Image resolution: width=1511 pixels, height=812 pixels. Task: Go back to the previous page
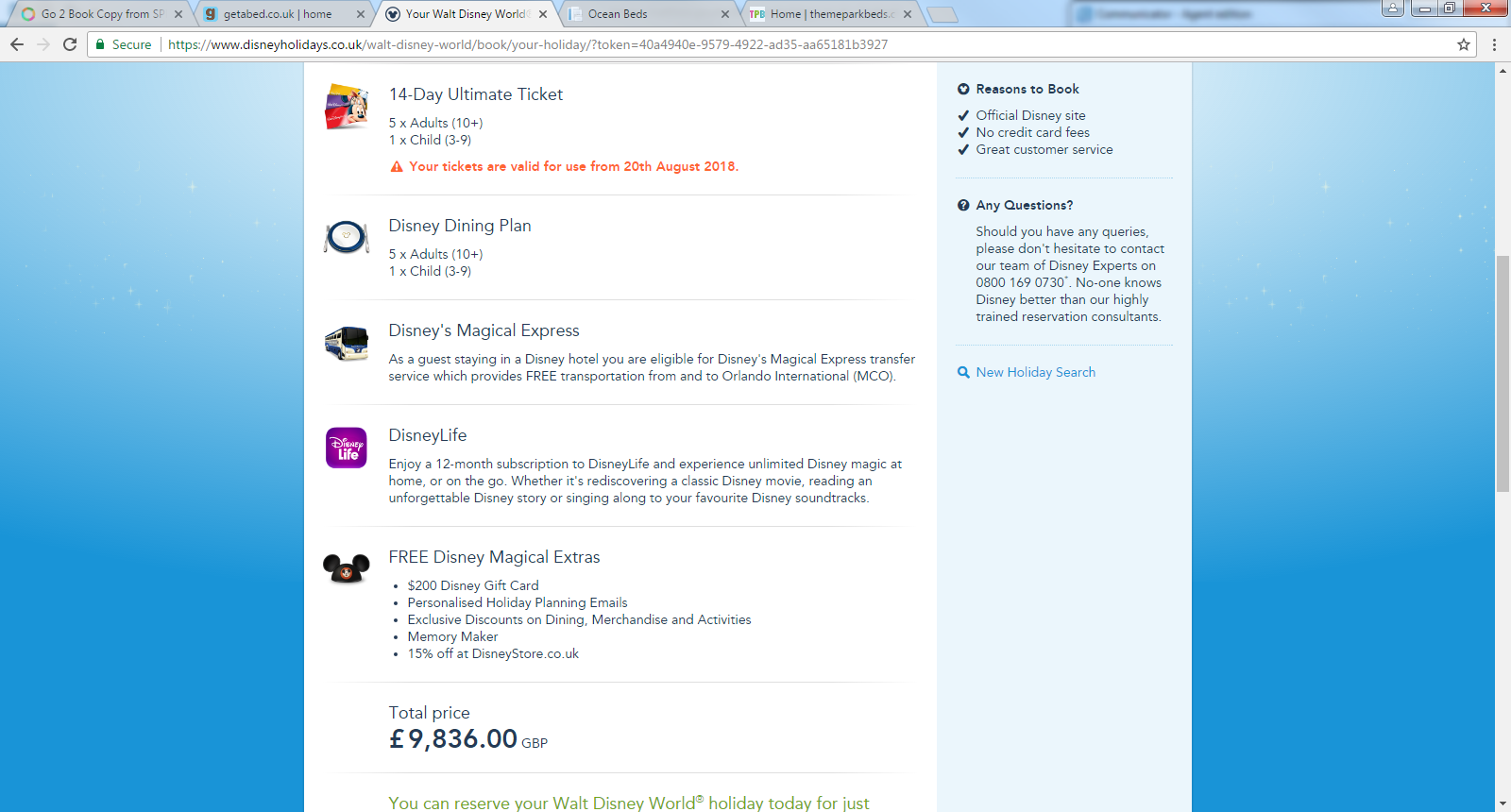[x=17, y=44]
